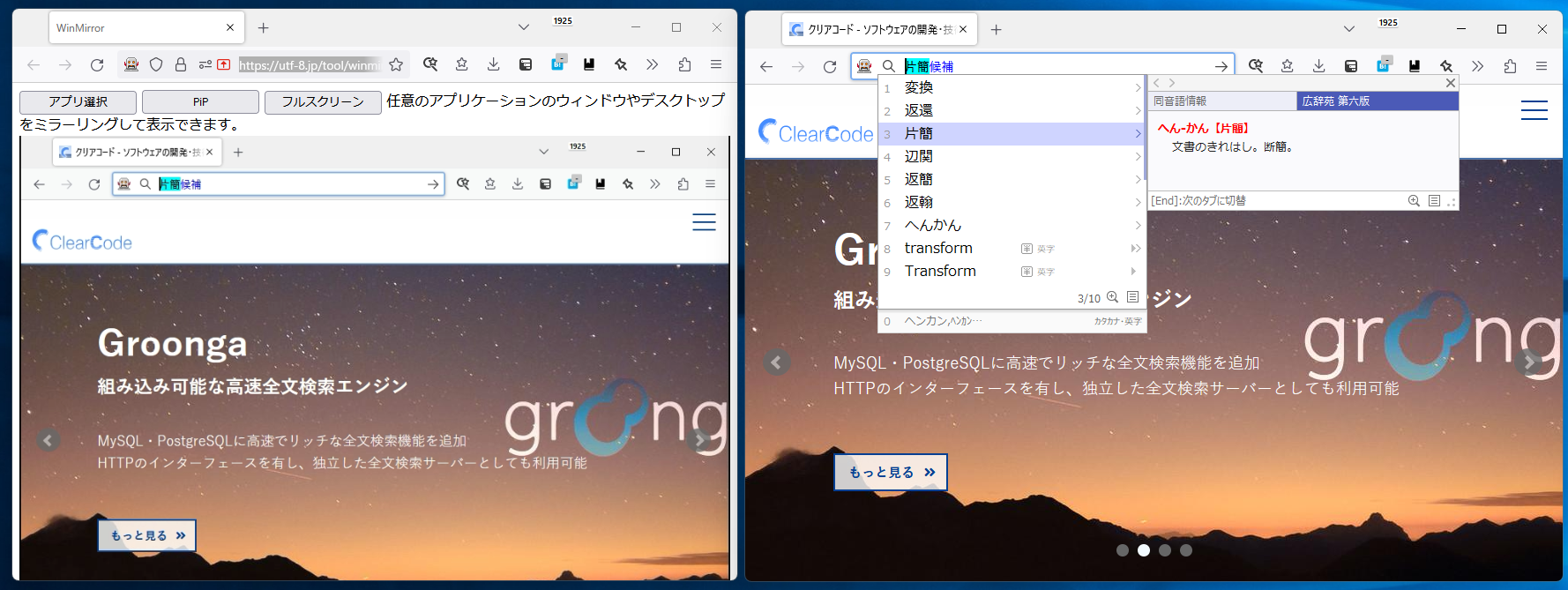Click the Downloads arrow icon in the right window toolbar

tap(1319, 66)
